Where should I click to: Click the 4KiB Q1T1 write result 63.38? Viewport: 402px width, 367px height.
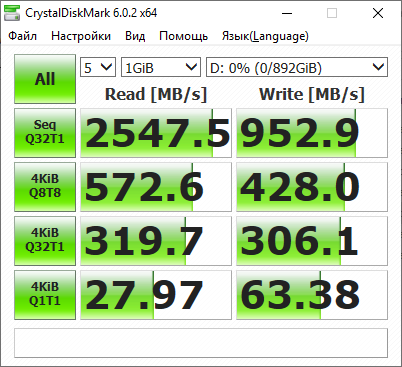[x=312, y=295]
